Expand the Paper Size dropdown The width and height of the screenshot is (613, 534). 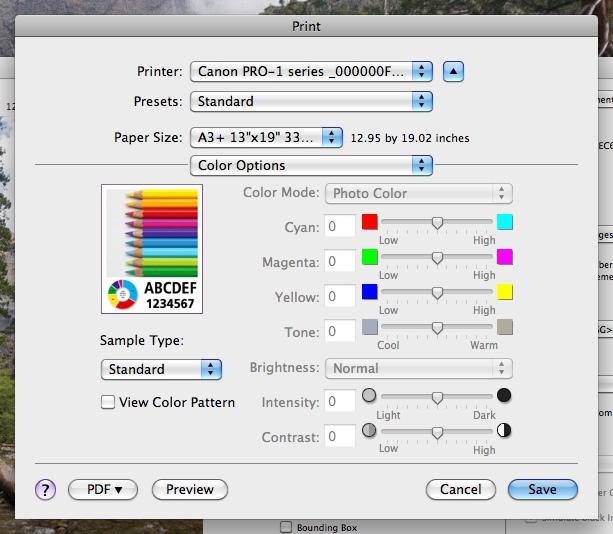point(267,137)
